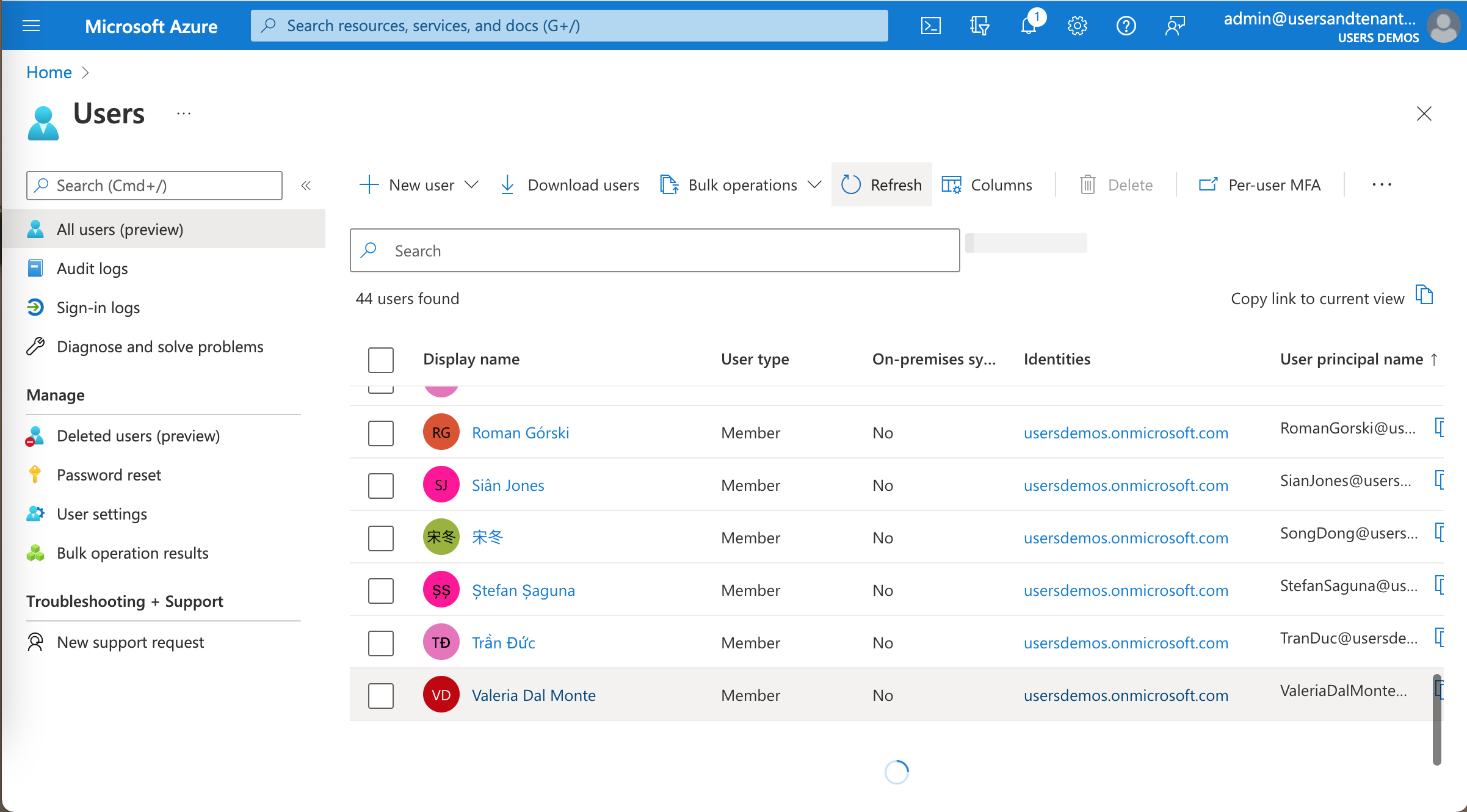The image size is (1467, 812).
Task: Click RG avatar for Roman Górski
Action: pos(441,432)
